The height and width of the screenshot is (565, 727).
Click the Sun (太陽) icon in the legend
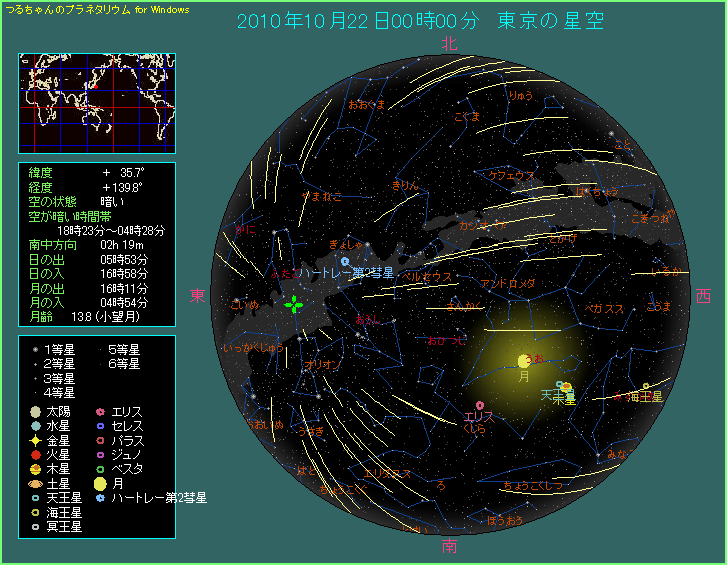click(x=35, y=412)
